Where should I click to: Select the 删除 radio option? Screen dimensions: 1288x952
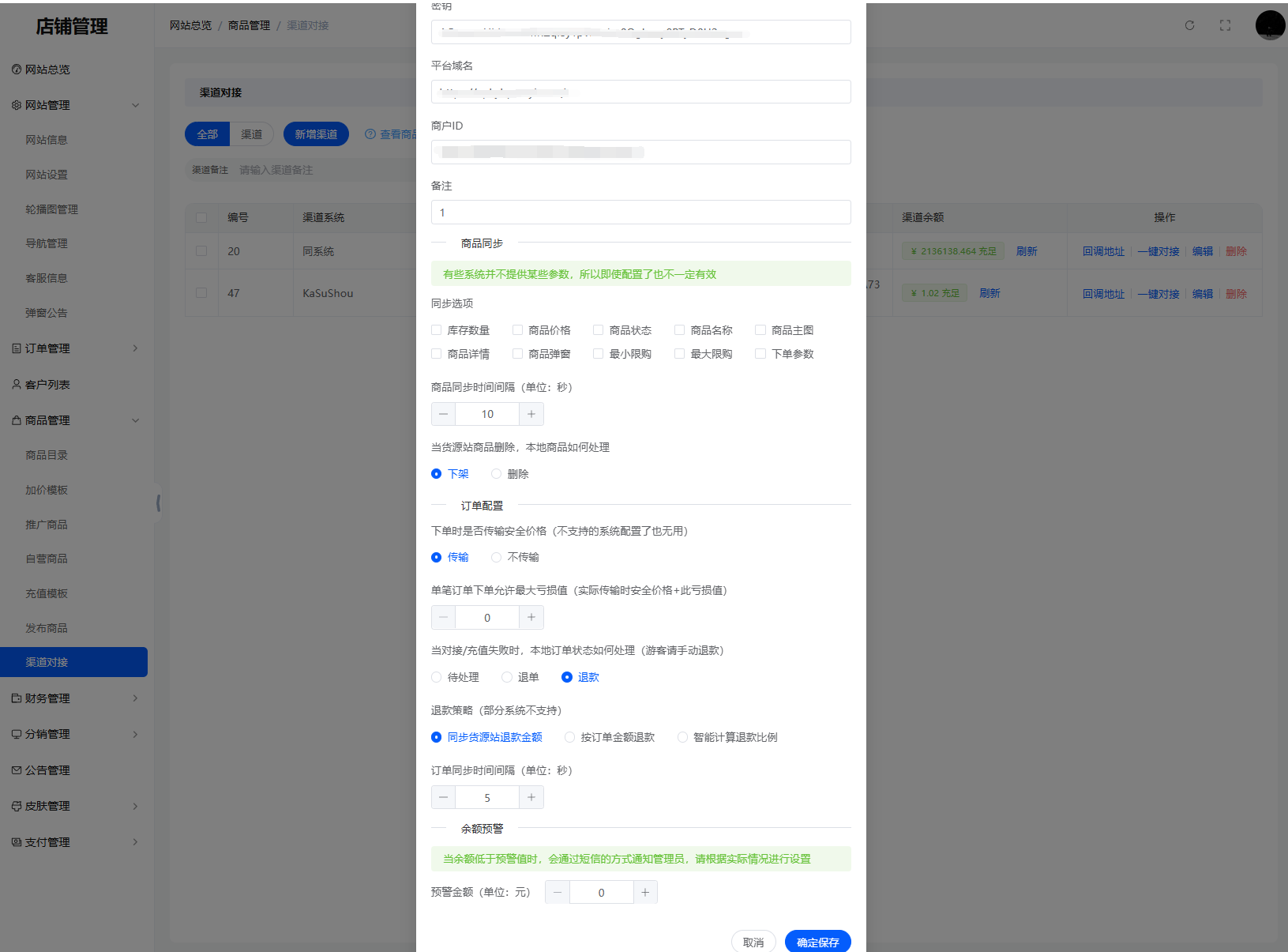click(x=497, y=474)
